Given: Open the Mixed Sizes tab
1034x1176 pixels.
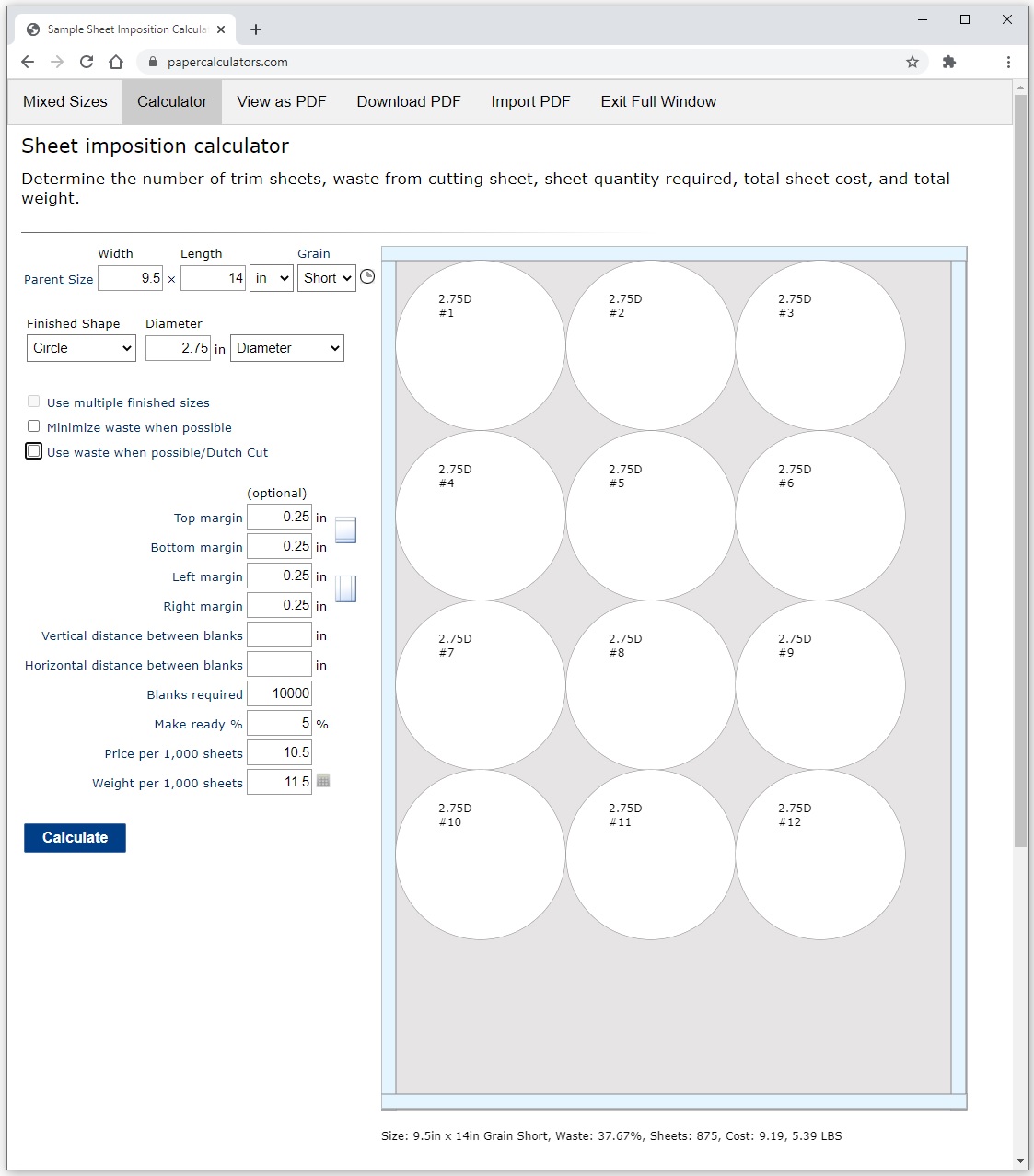Looking at the screenshot, I should point(65,101).
